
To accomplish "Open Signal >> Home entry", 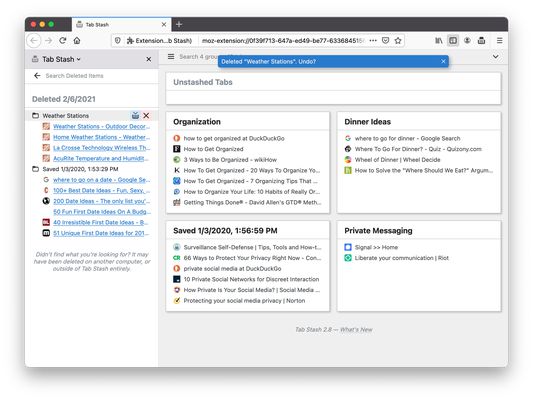I will point(376,247).
